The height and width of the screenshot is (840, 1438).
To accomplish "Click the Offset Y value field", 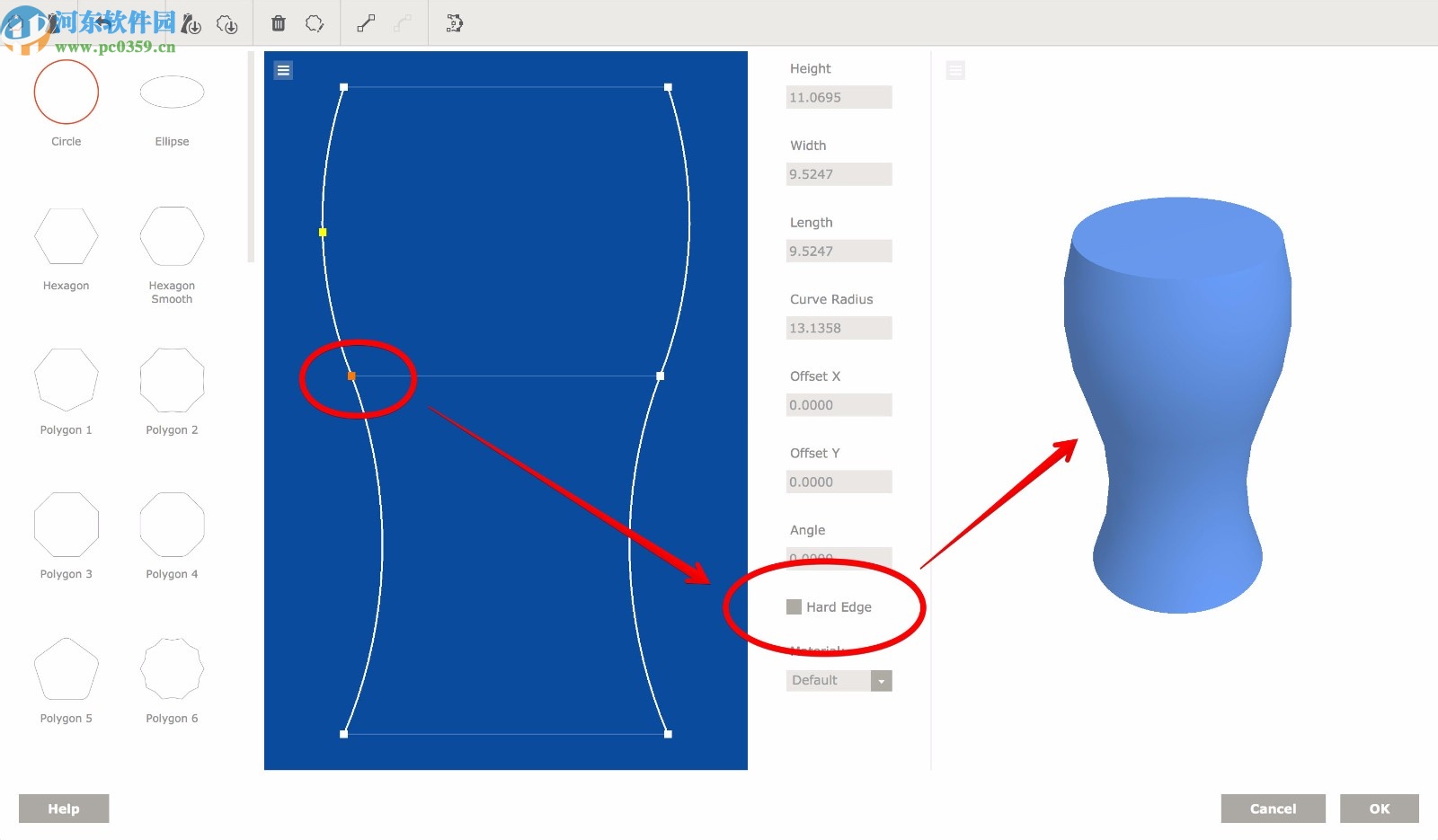I will pos(839,482).
